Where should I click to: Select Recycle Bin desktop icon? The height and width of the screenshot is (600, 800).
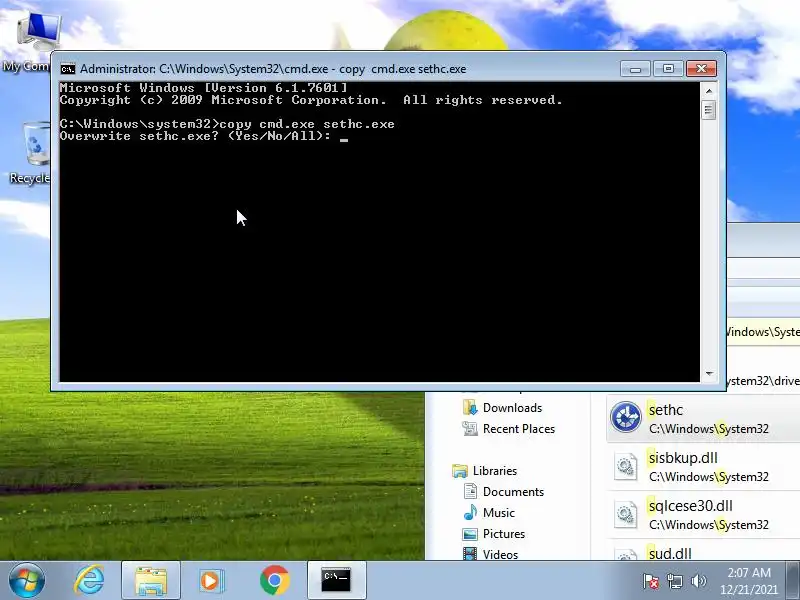click(31, 152)
